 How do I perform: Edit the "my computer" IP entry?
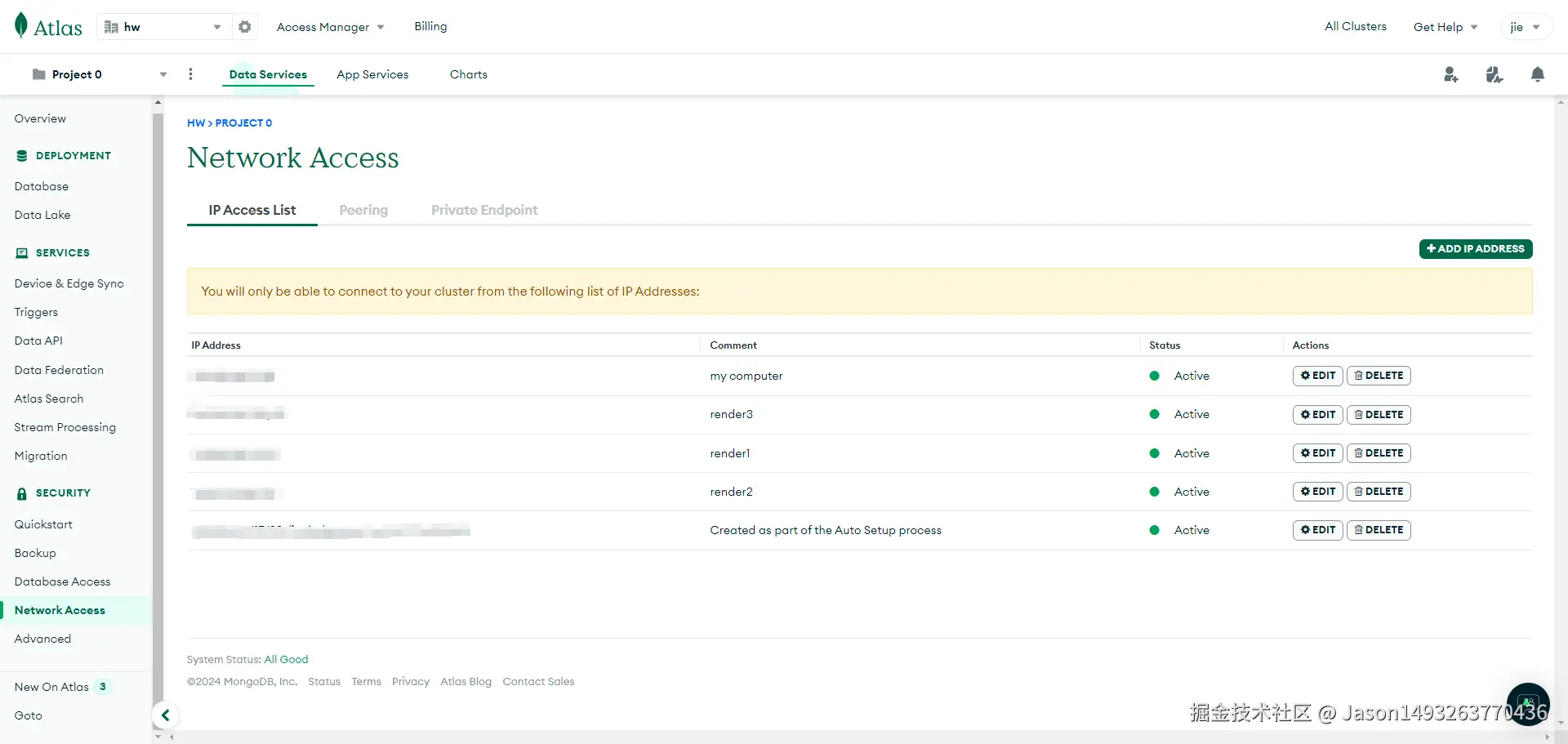coord(1317,376)
